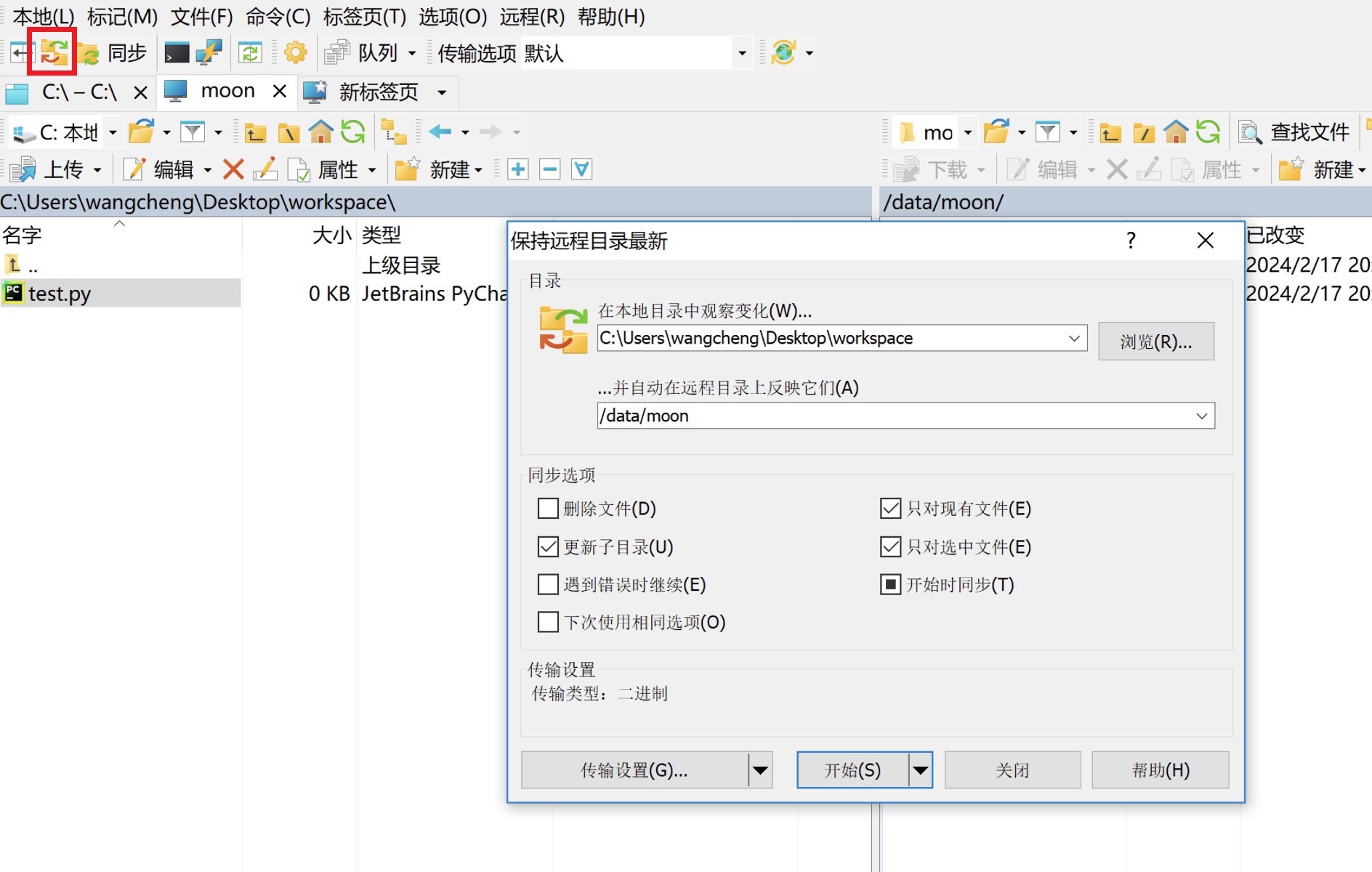This screenshot has width=1372, height=872.
Task: Go to root directory in local panel
Action: click(288, 132)
